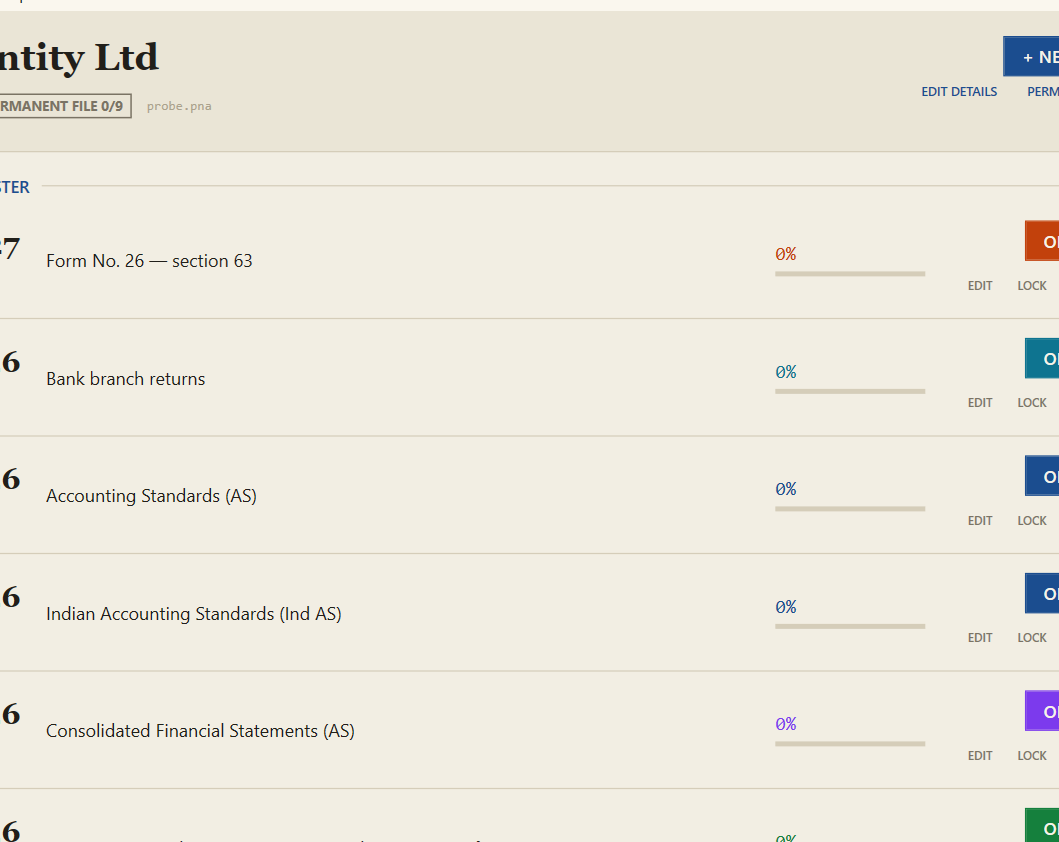Click the PERMANENT FILE 0/9 badge
The height and width of the screenshot is (842, 1059).
pyautogui.click(x=66, y=106)
